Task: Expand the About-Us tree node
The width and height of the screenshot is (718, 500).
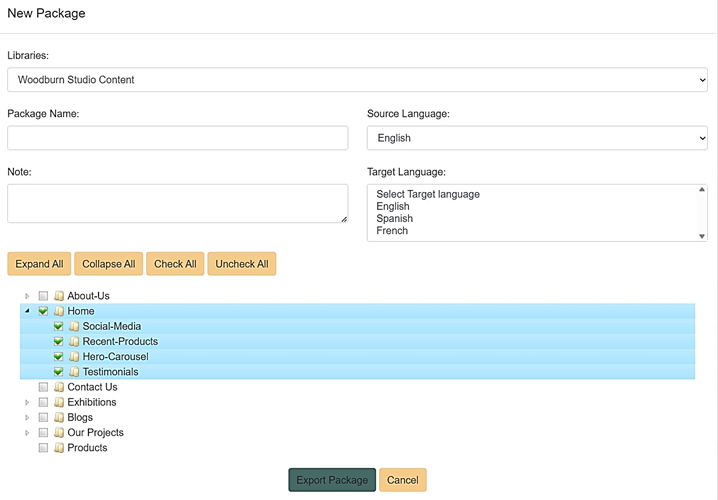Action: [x=27, y=296]
